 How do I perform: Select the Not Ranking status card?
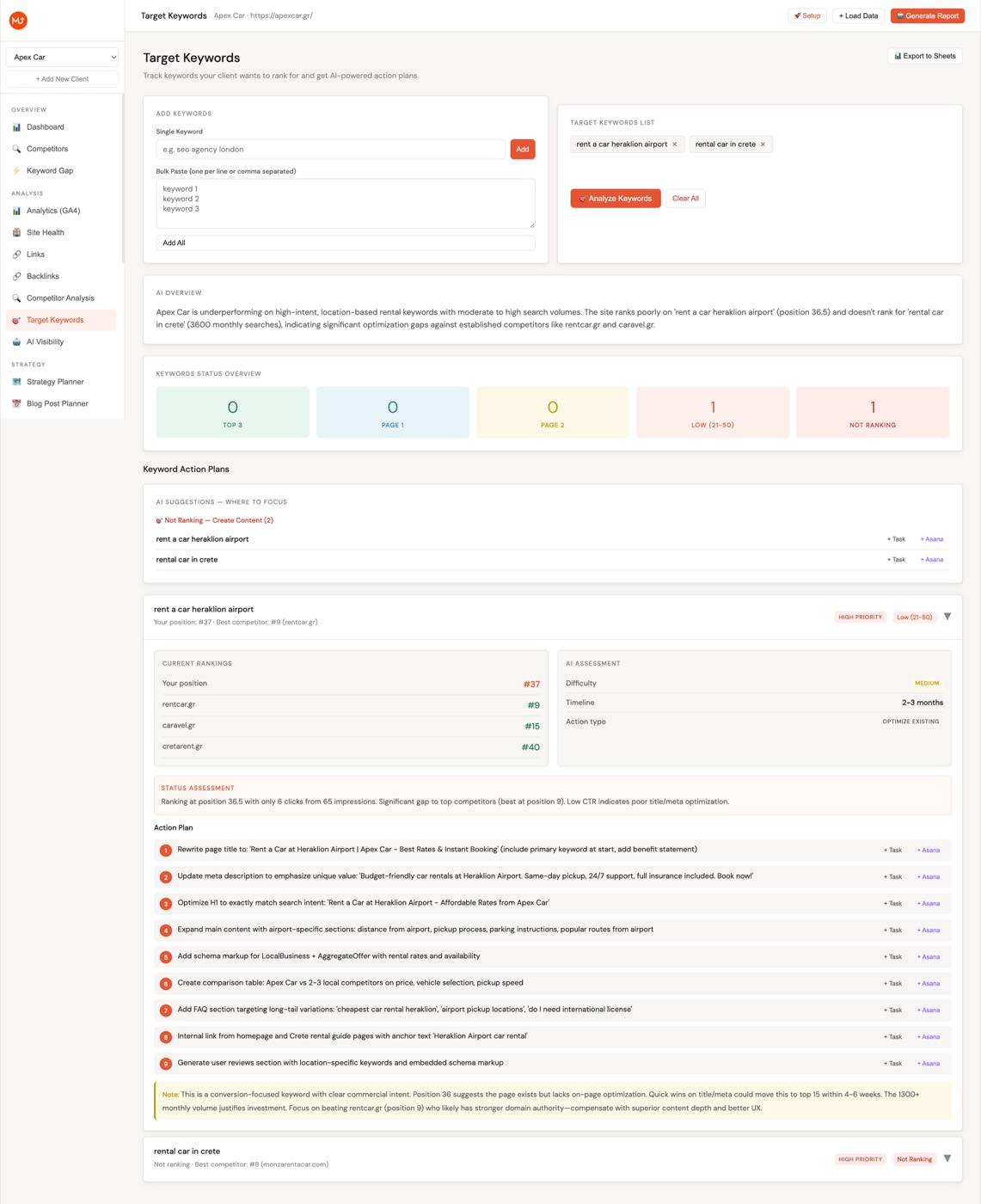(x=873, y=413)
